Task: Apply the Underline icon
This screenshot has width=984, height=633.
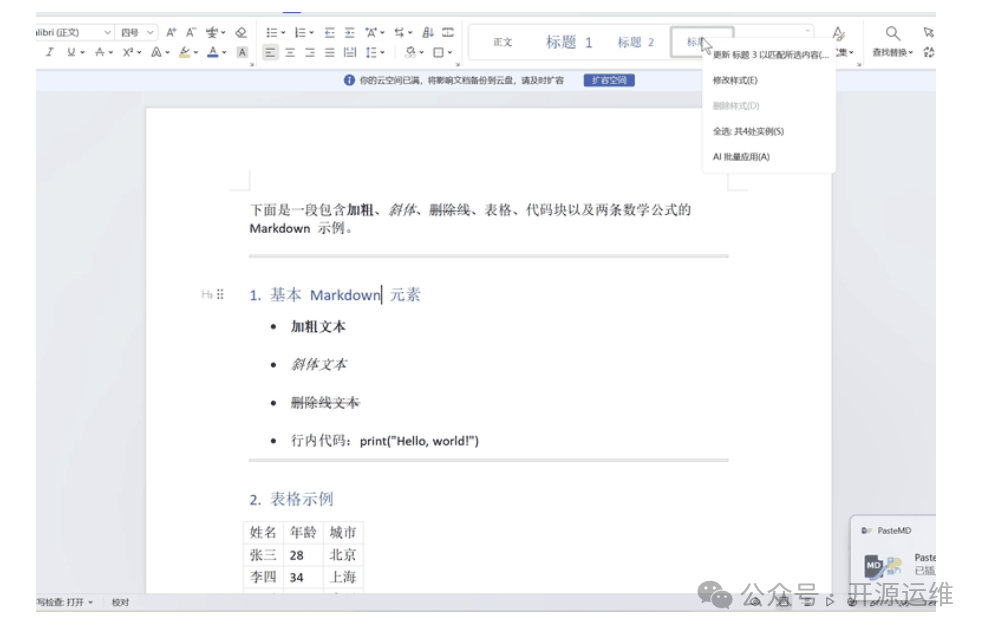Action: coord(70,51)
